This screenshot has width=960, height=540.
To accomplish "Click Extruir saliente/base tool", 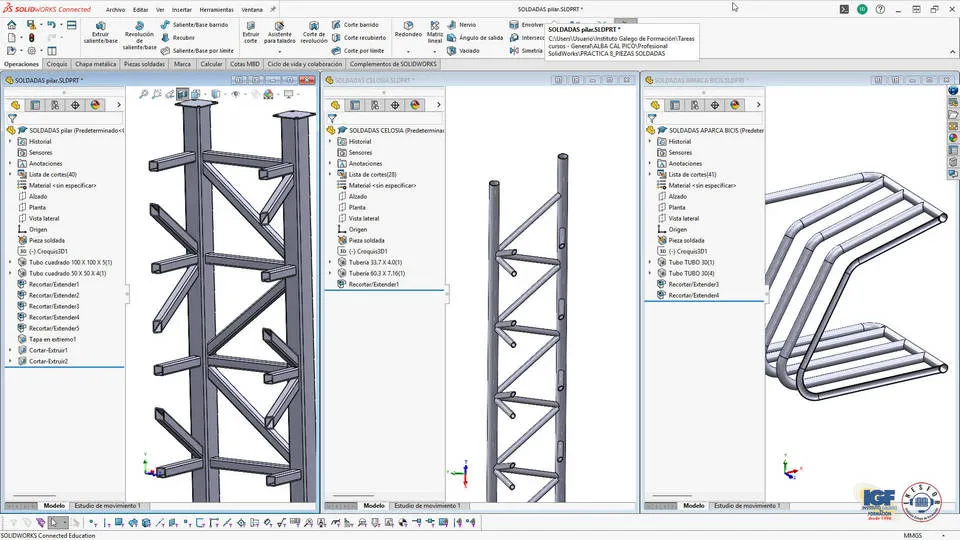I will tap(100, 32).
